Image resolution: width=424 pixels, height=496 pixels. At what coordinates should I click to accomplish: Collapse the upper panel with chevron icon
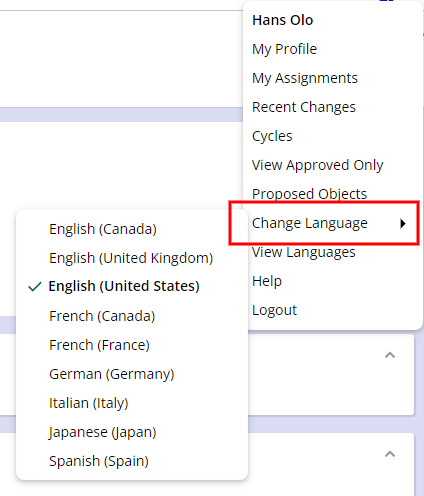tap(390, 355)
